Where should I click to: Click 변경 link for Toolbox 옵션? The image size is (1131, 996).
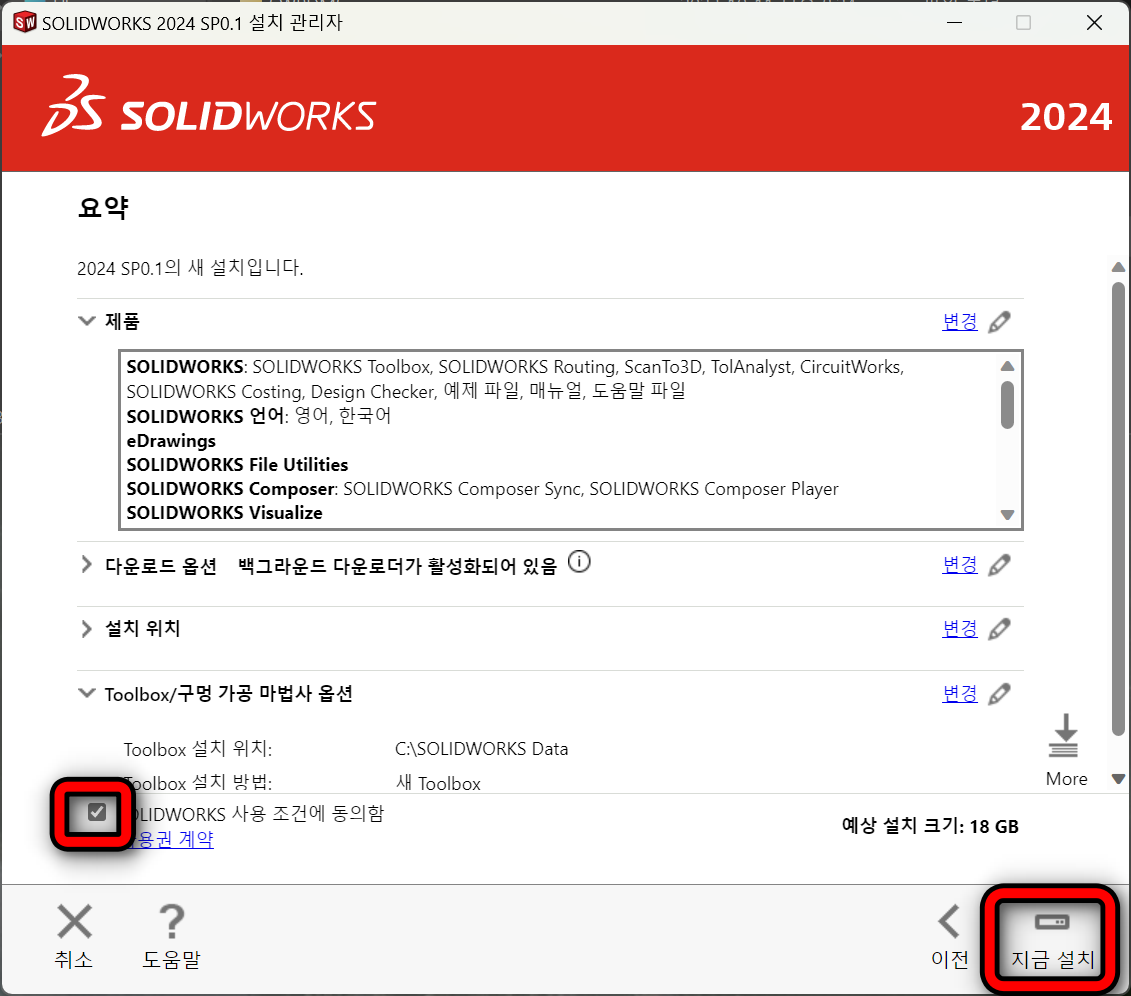click(960, 694)
